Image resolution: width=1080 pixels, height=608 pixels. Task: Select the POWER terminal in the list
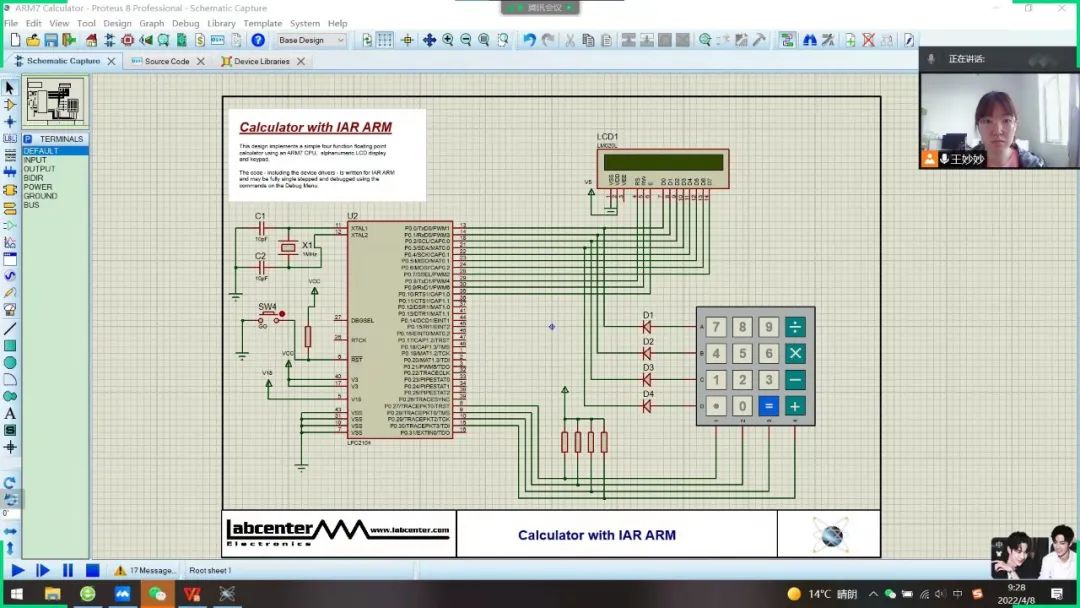click(38, 187)
